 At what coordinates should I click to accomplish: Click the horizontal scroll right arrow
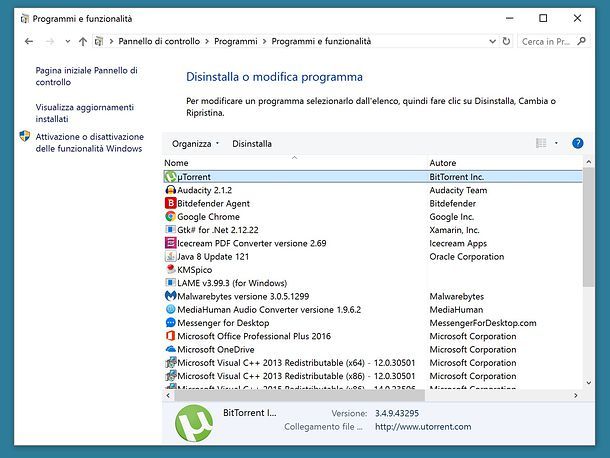point(576,395)
